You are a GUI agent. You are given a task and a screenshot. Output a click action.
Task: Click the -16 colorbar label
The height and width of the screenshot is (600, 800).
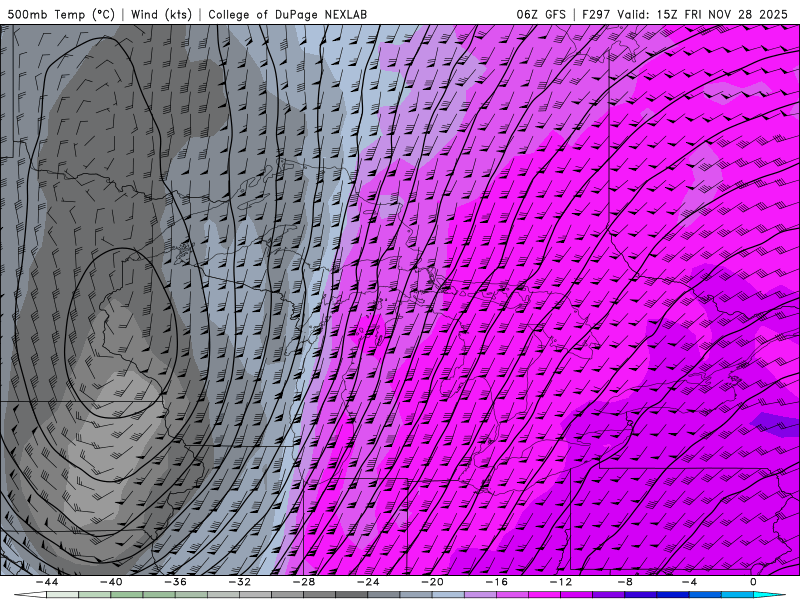497,582
